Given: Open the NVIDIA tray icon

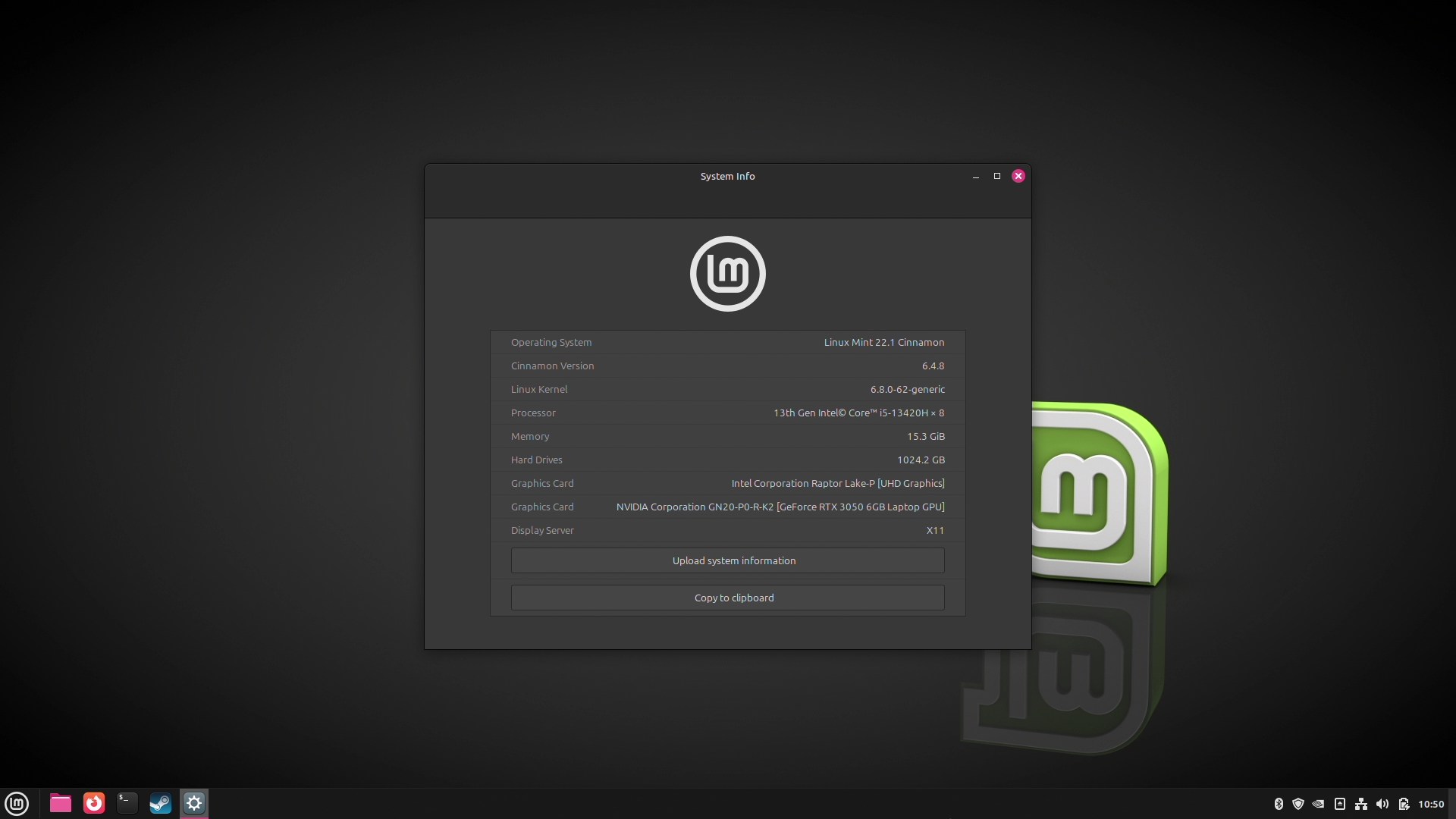Looking at the screenshot, I should [1319, 804].
